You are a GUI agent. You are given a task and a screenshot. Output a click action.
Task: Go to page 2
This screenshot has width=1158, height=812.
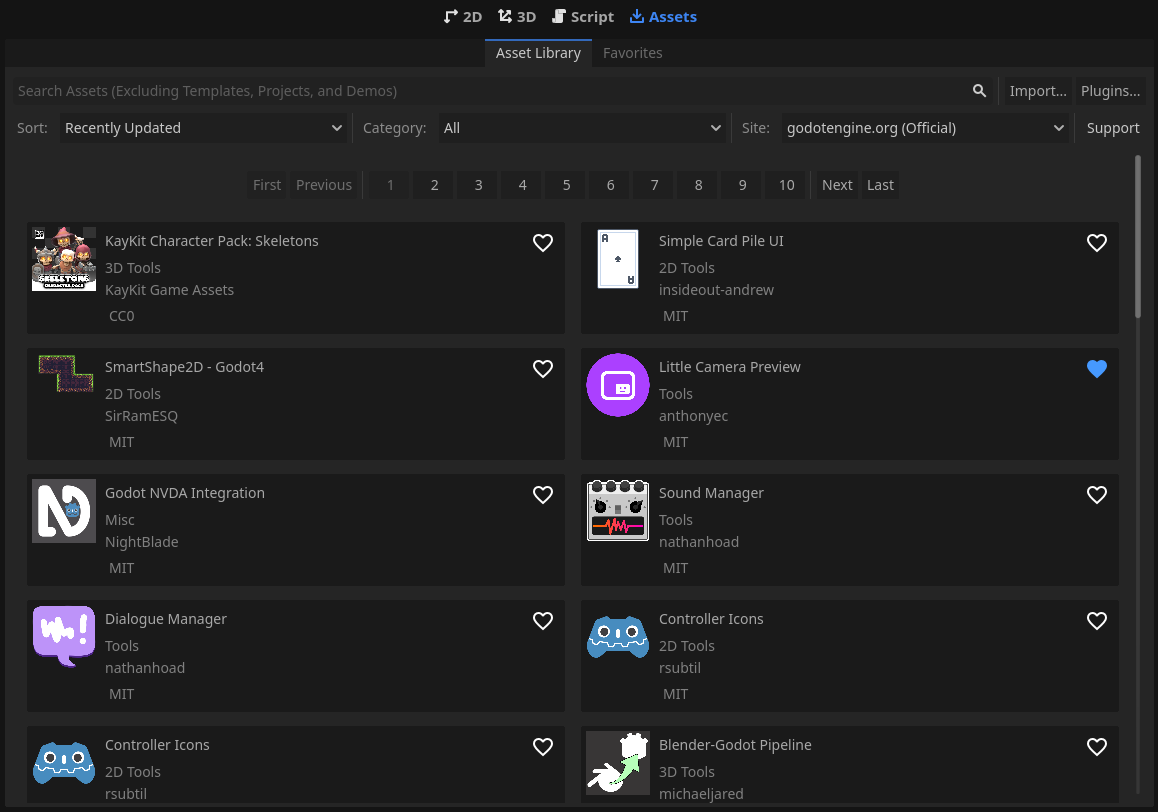pyautogui.click(x=434, y=185)
